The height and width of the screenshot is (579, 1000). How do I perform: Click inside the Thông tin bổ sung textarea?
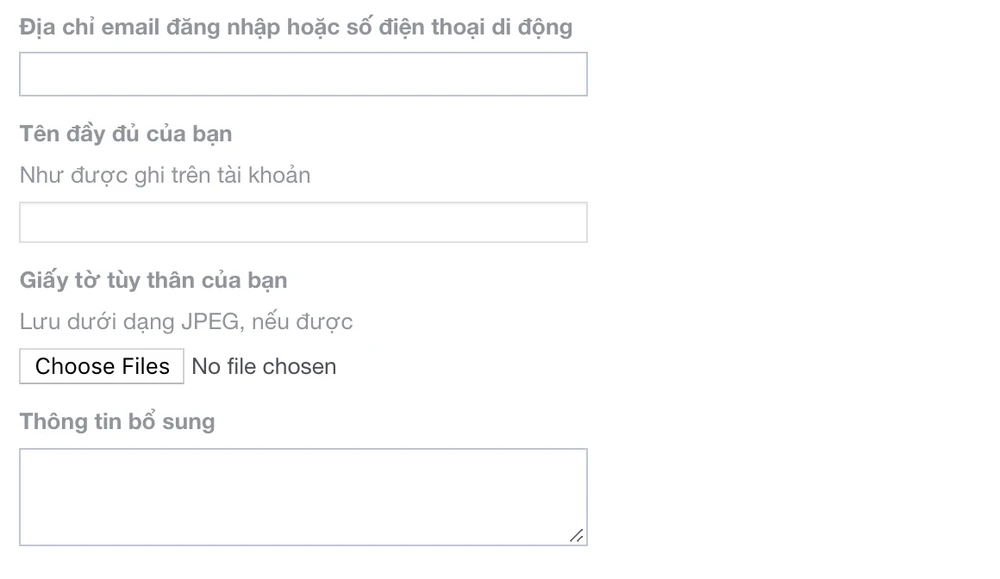303,496
